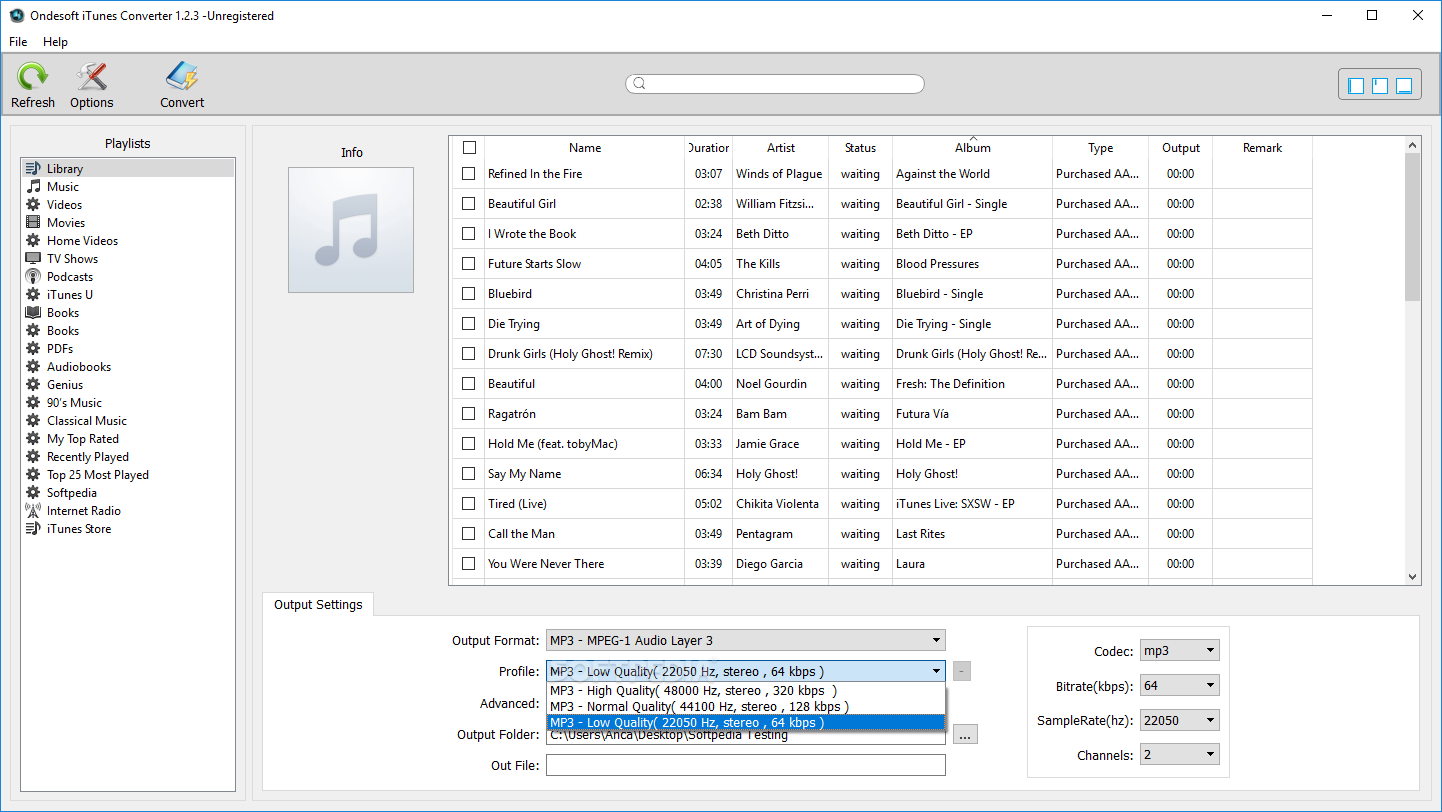Select the middle layout view icon
This screenshot has width=1442, height=812.
point(1380,86)
